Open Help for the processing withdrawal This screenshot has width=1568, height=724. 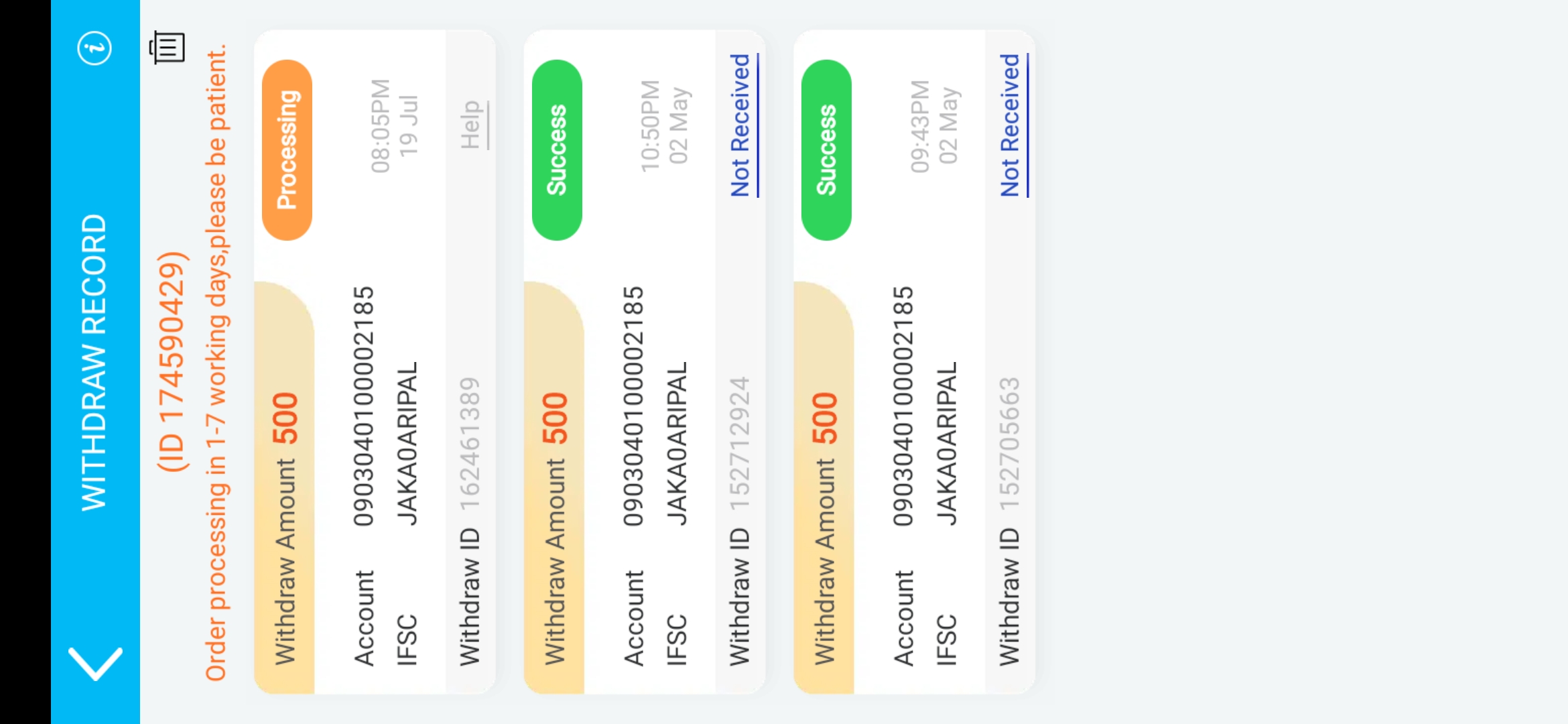(x=472, y=125)
